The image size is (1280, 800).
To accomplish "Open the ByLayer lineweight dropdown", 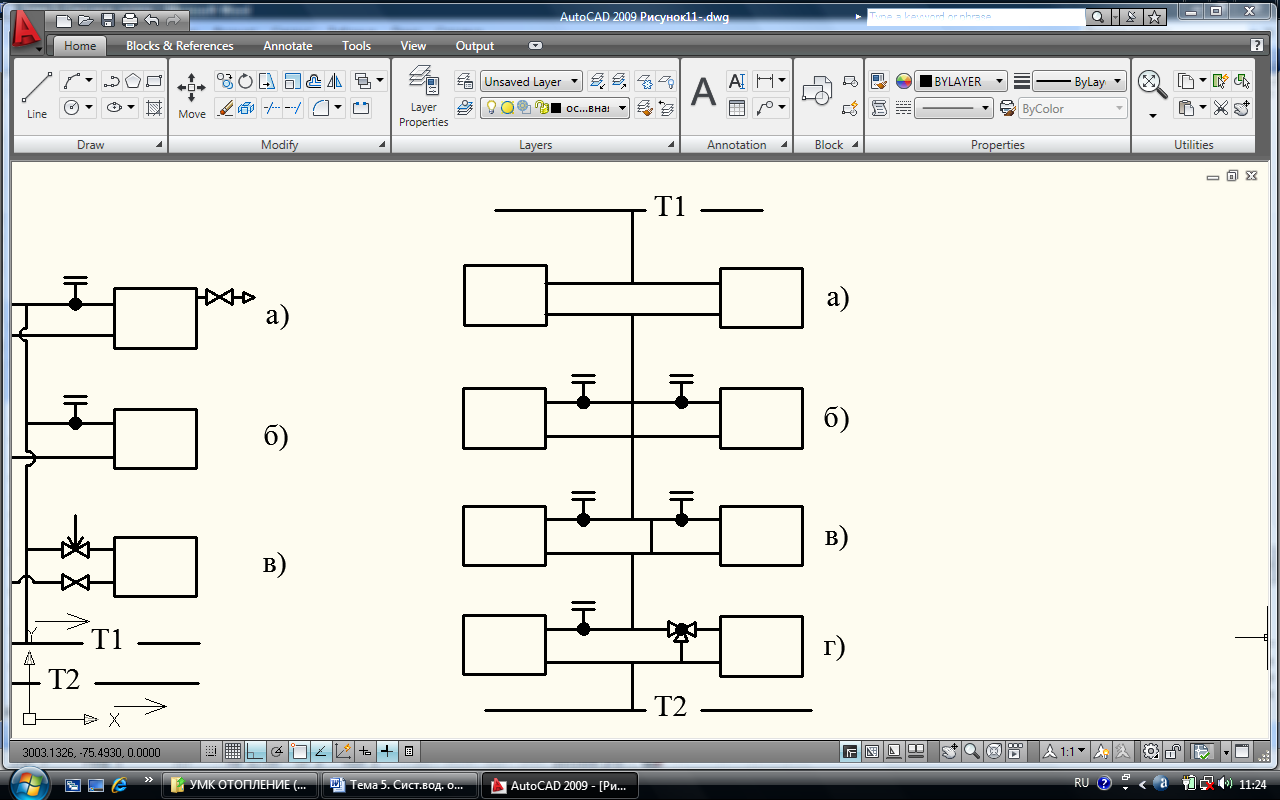I will click(x=1079, y=82).
